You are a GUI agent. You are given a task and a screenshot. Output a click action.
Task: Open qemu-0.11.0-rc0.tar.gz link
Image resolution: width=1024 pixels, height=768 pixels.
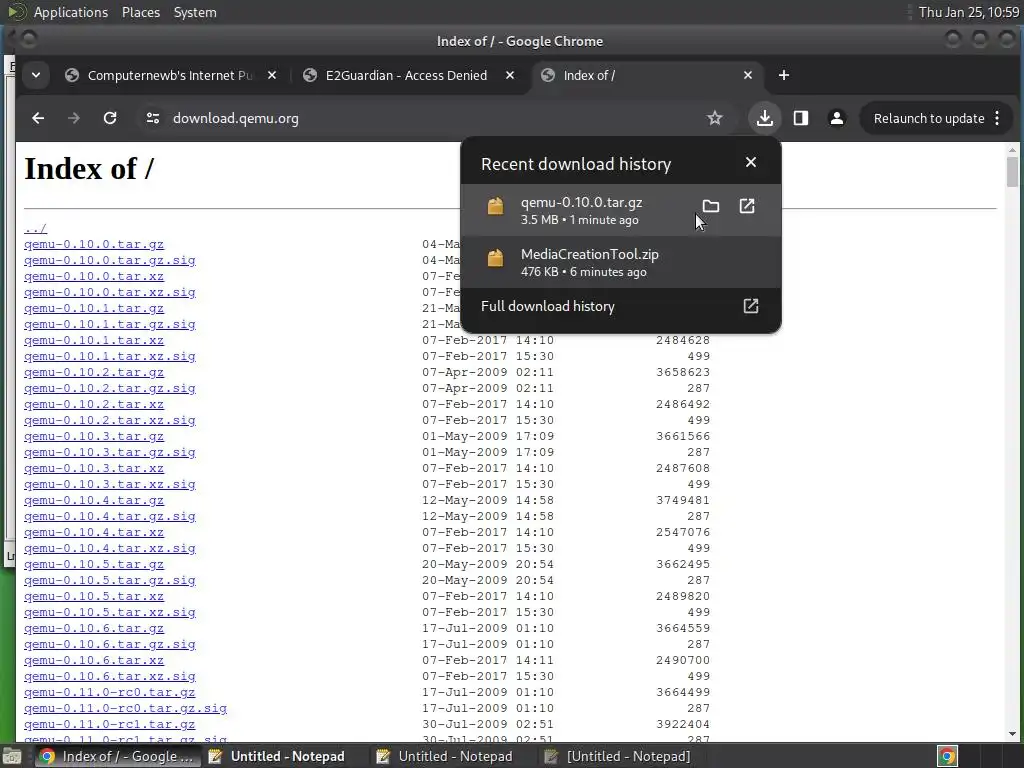coord(110,692)
